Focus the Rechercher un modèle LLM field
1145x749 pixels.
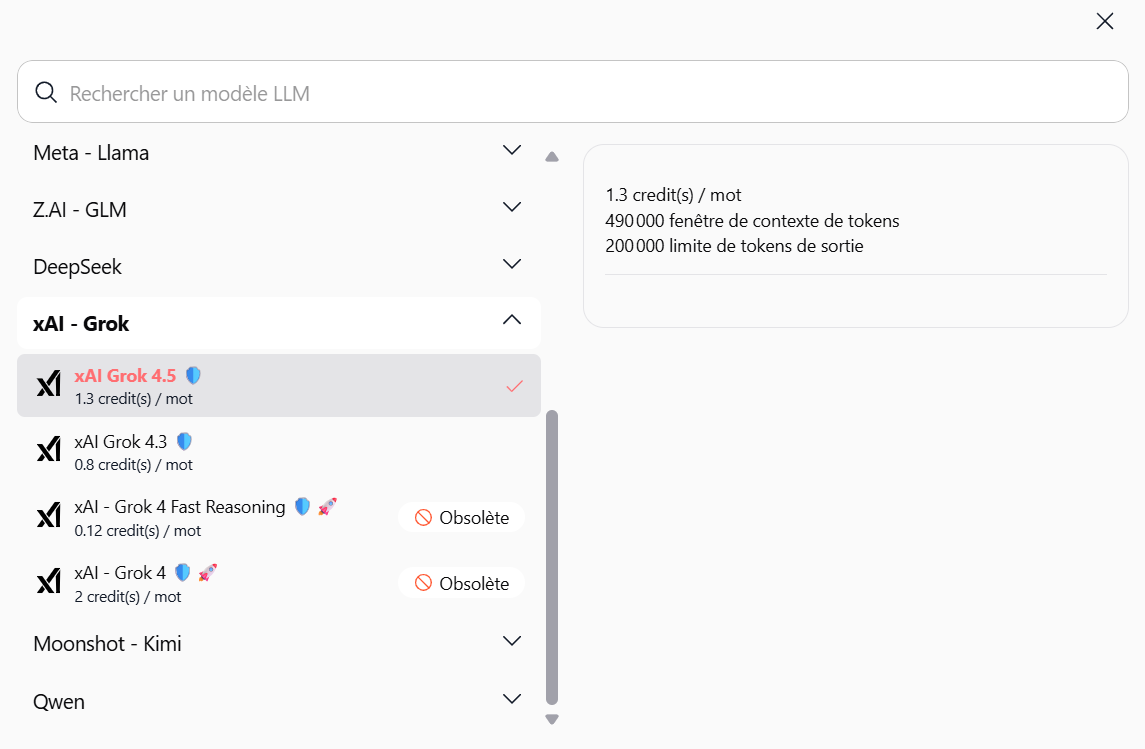coord(572,92)
